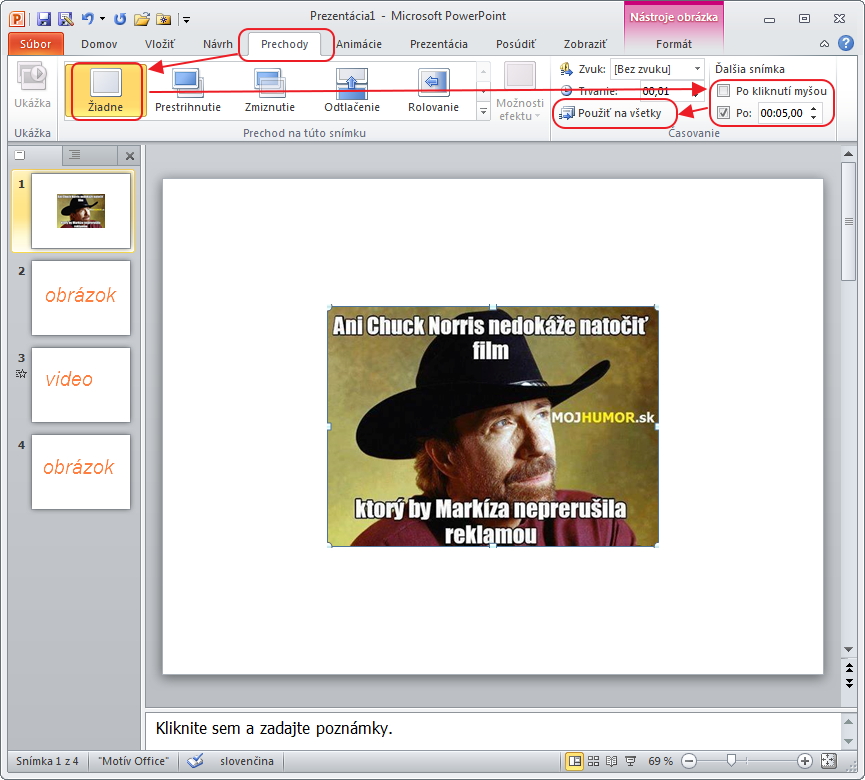Click the zoom slider handle
The height and width of the screenshot is (780, 865).
(732, 761)
